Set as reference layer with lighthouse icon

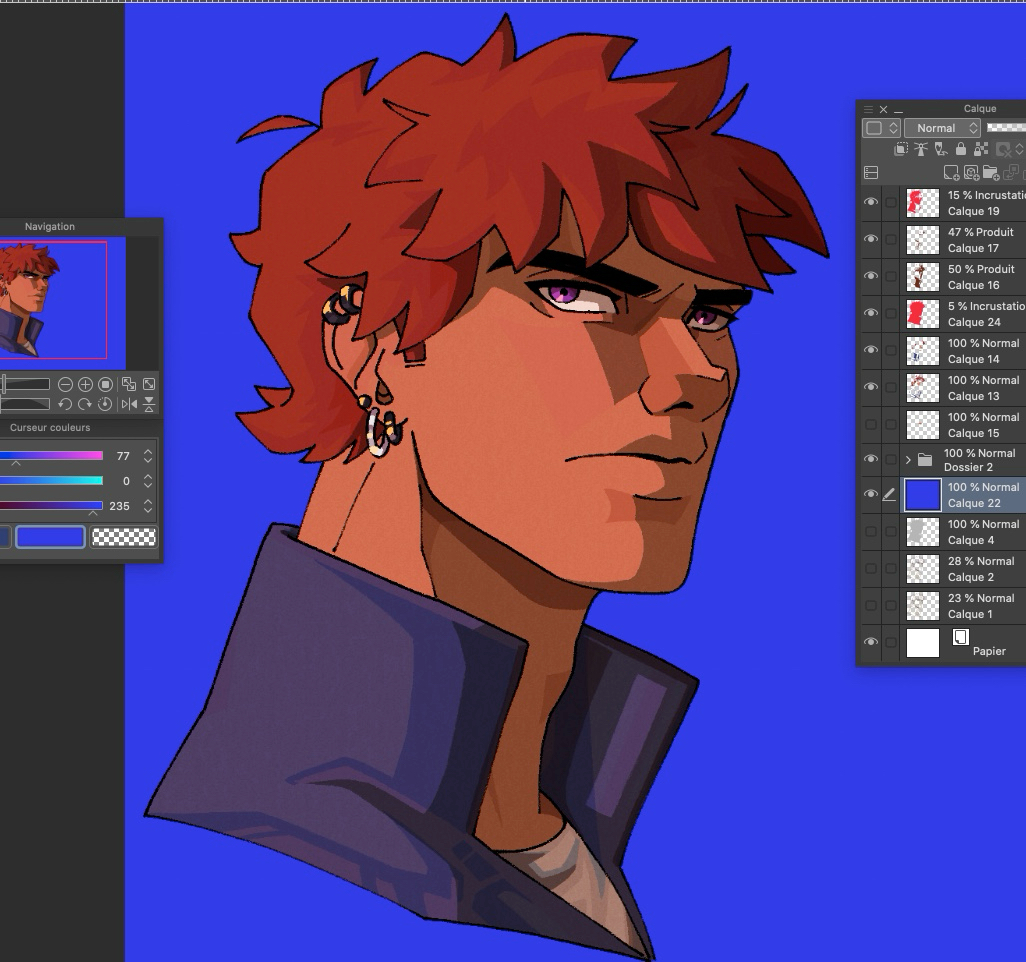coord(920,149)
